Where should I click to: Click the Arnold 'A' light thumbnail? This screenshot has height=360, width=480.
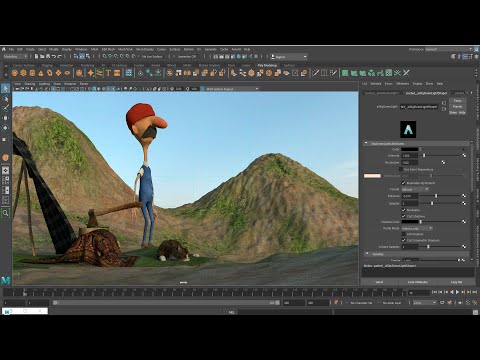(x=408, y=129)
